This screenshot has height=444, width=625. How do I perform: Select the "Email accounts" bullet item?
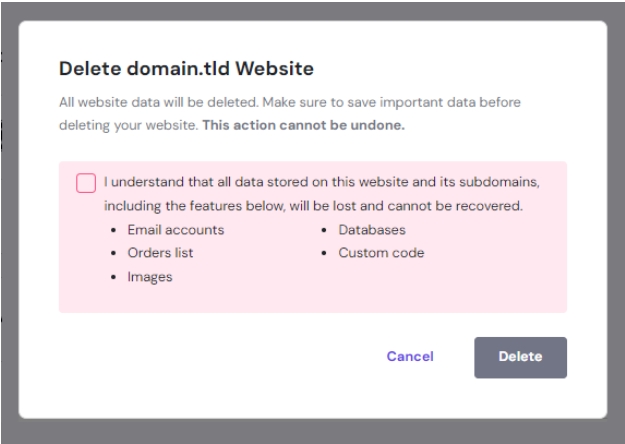click(x=175, y=230)
